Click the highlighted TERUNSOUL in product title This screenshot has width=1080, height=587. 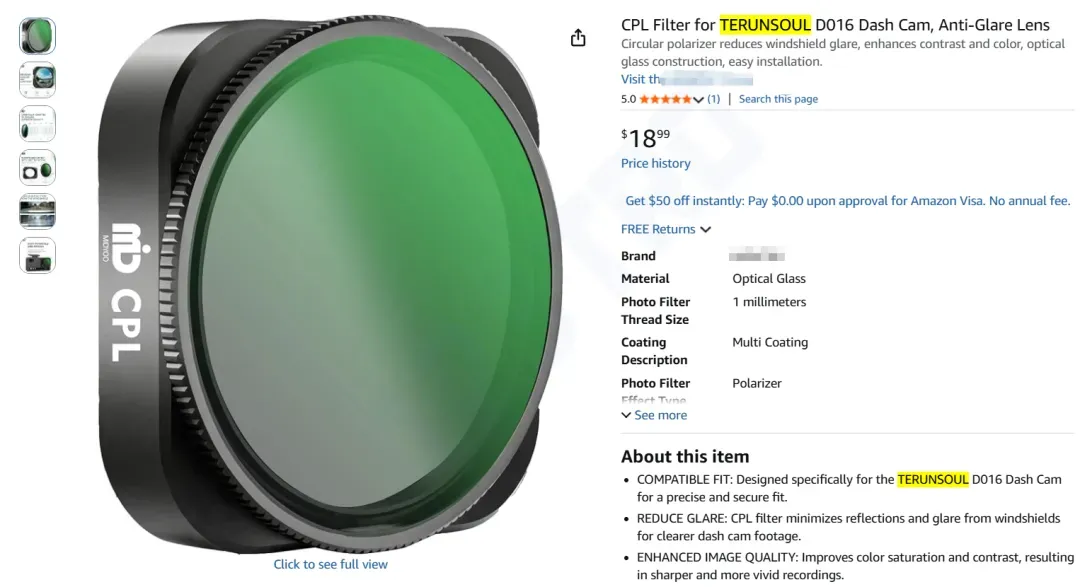tap(765, 25)
